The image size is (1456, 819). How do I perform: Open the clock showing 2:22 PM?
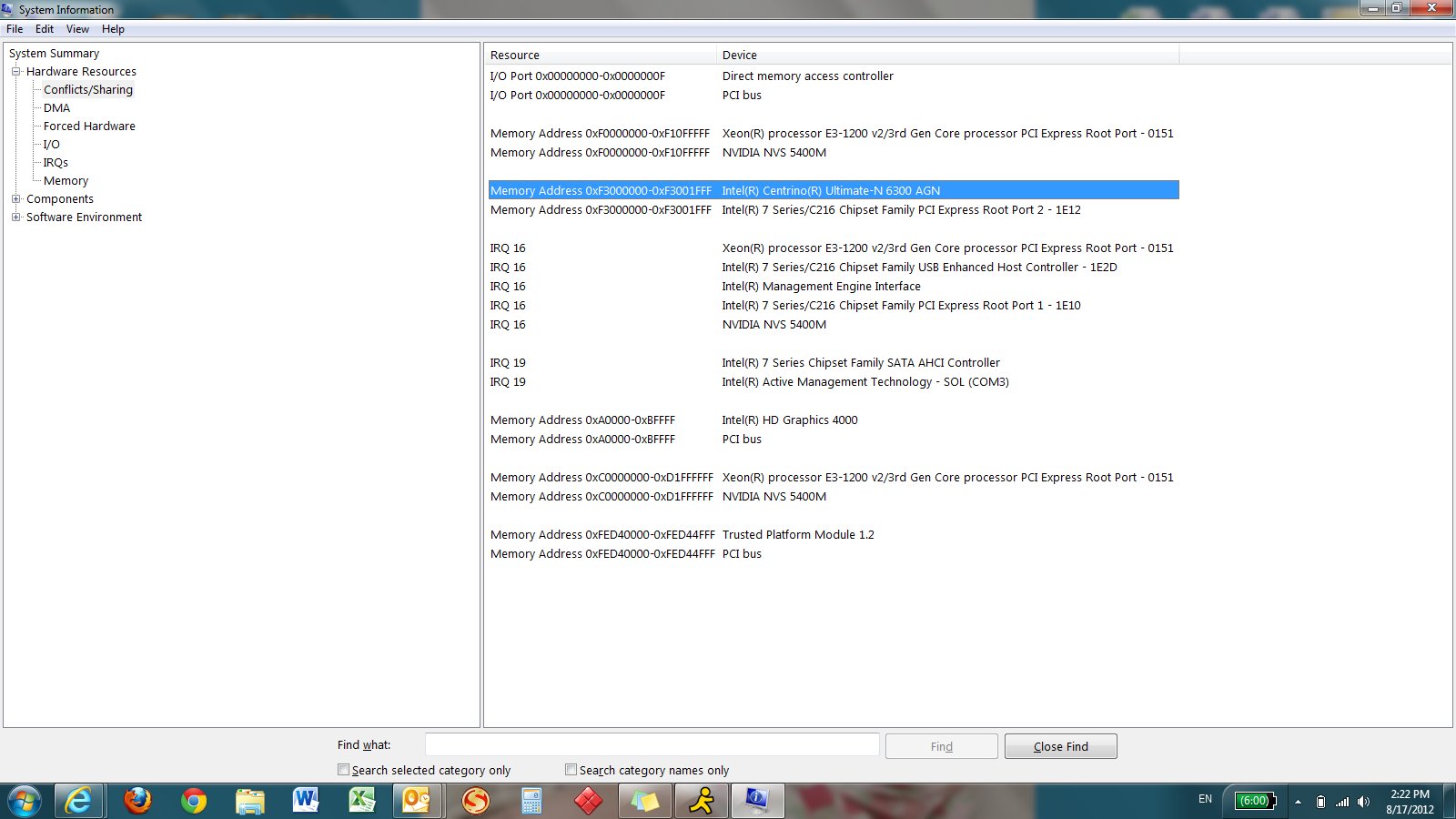click(1410, 802)
